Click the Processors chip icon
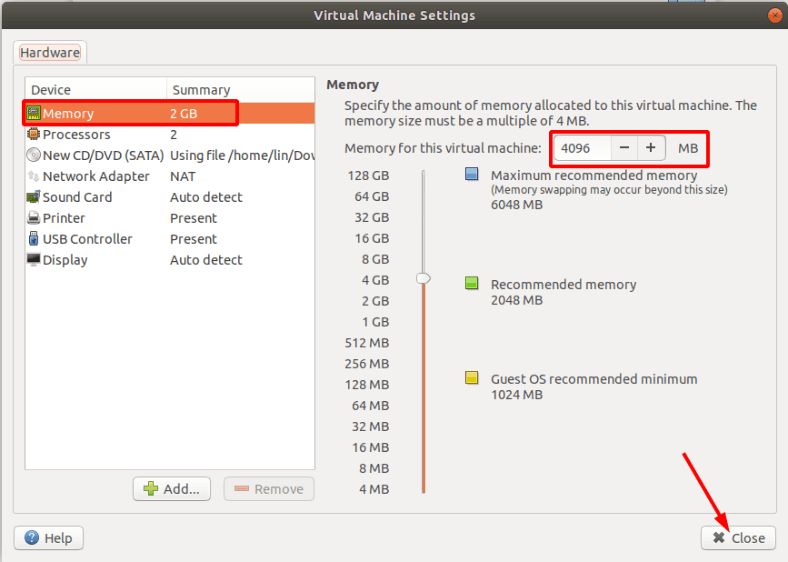 tap(33, 134)
